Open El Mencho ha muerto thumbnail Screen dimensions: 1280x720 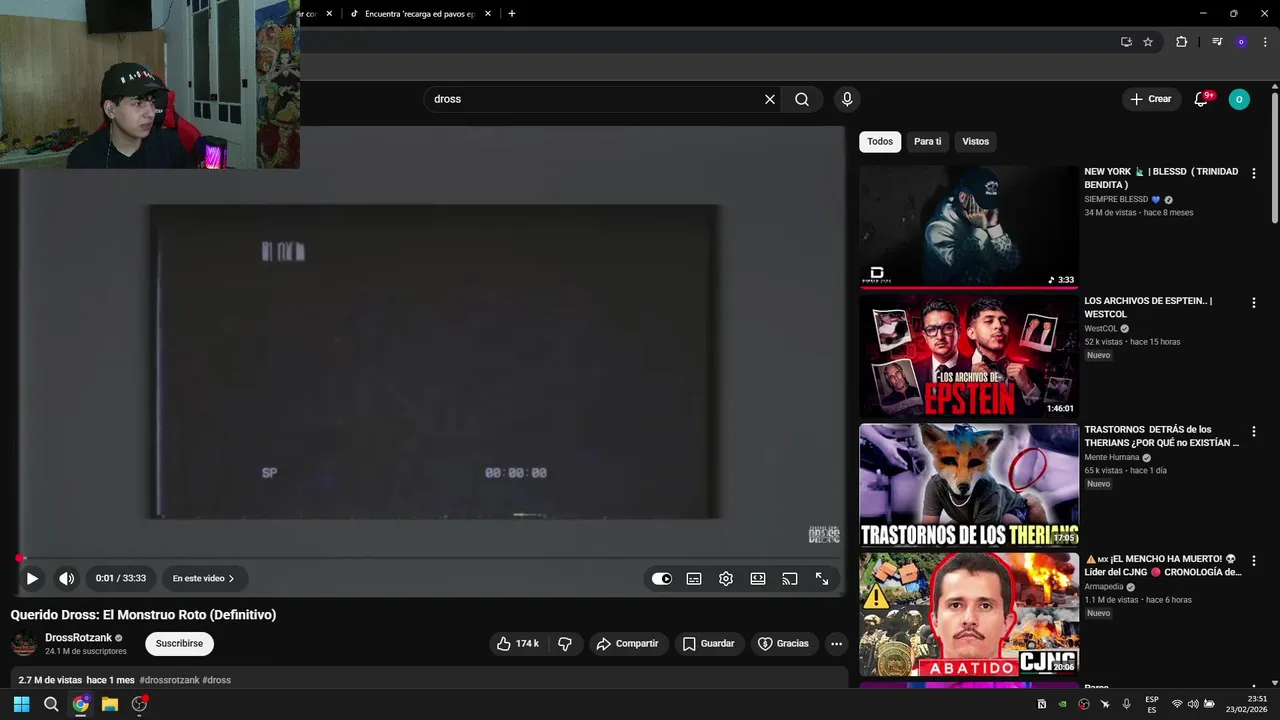[x=969, y=614]
